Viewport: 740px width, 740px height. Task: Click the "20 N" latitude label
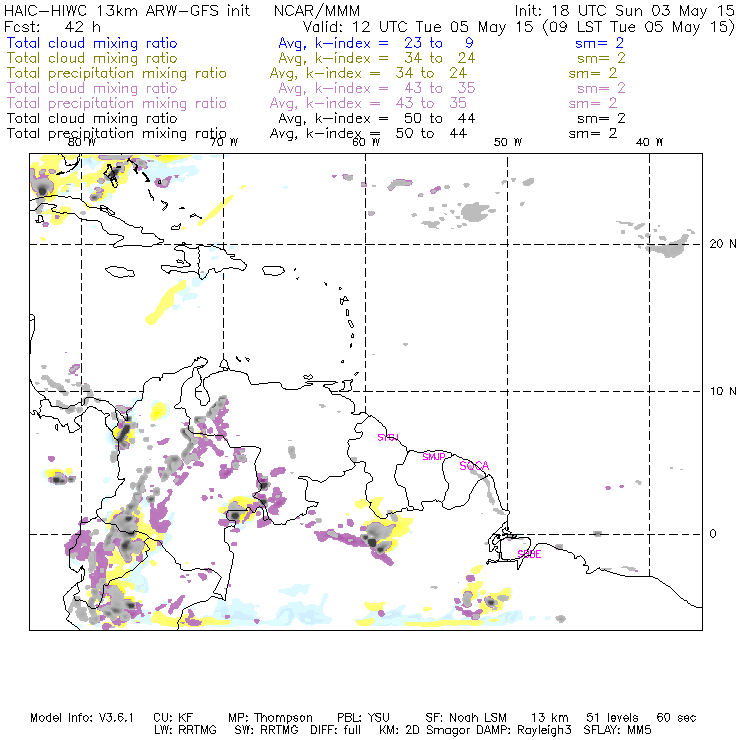tap(723, 244)
